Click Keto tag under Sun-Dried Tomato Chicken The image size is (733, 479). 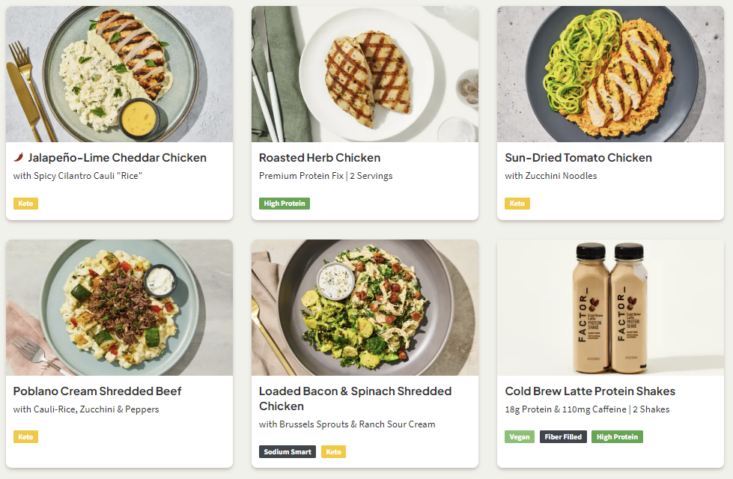(x=517, y=204)
